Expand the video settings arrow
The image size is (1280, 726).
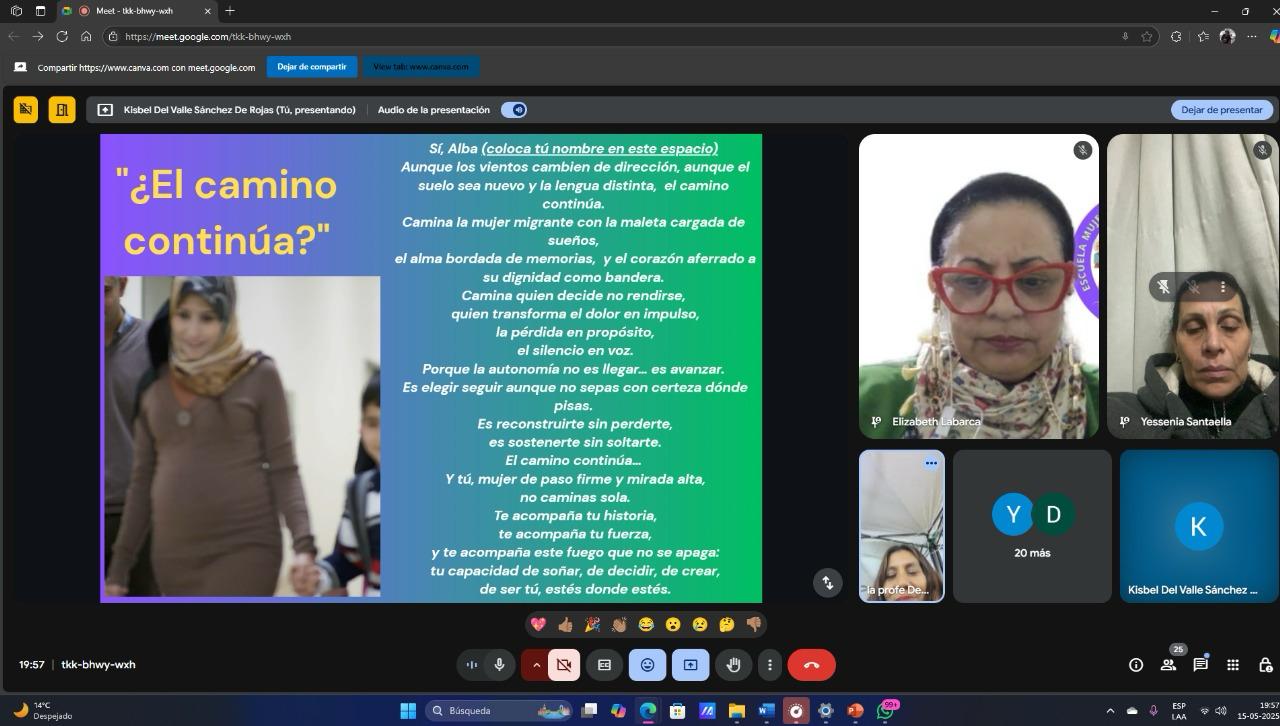point(536,665)
